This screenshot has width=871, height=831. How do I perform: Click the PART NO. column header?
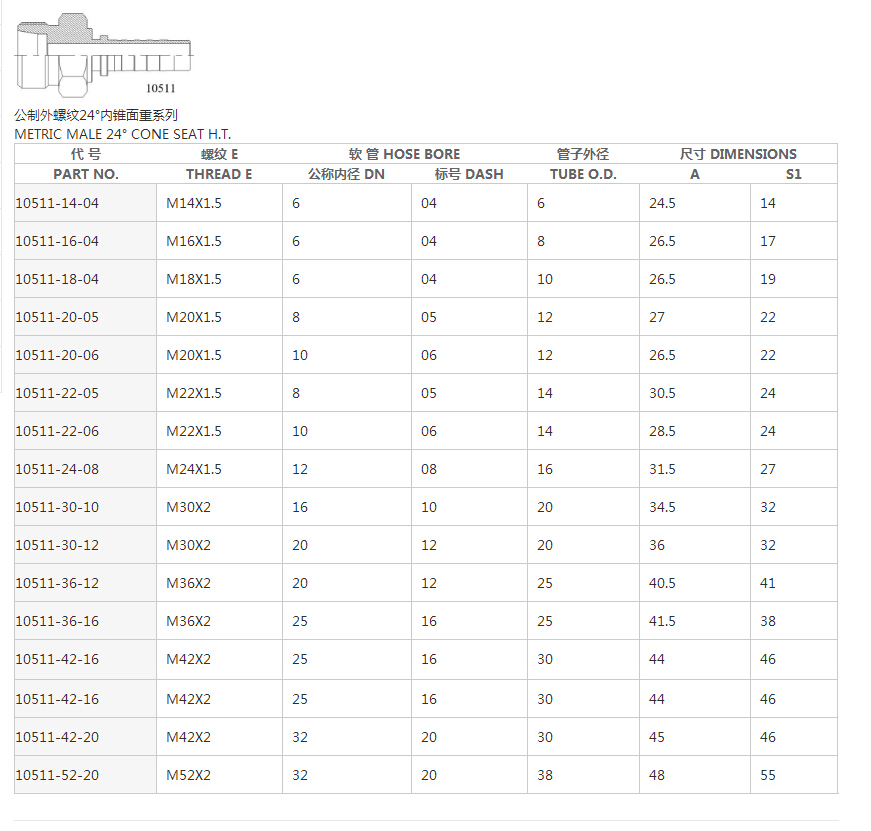pyautogui.click(x=86, y=174)
